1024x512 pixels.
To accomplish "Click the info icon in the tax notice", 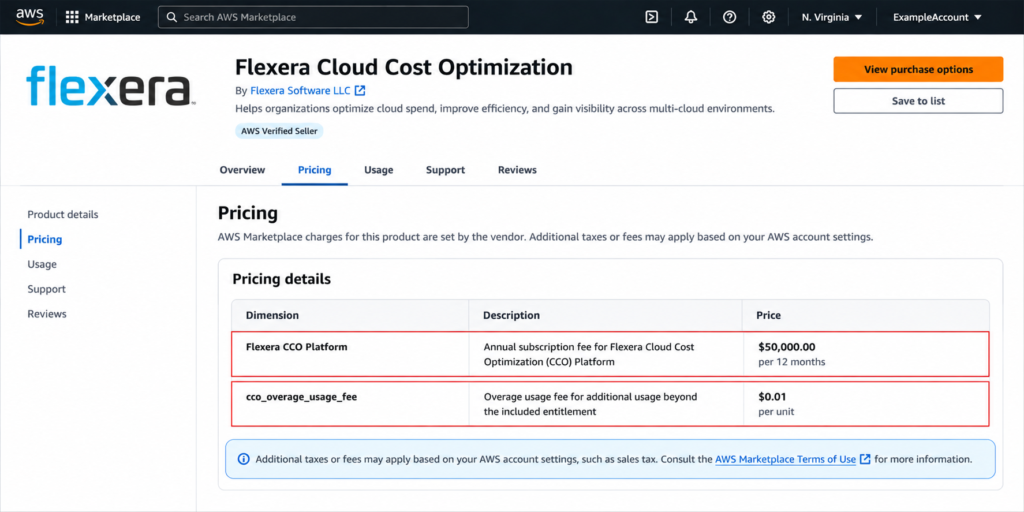I will pyautogui.click(x=244, y=459).
